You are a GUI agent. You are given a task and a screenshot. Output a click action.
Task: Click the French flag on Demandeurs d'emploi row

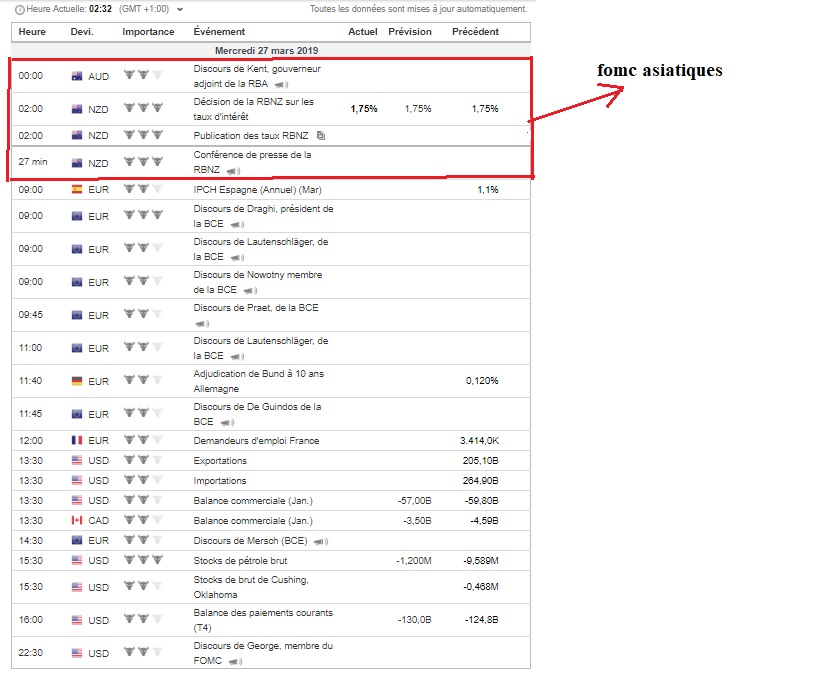click(77, 441)
